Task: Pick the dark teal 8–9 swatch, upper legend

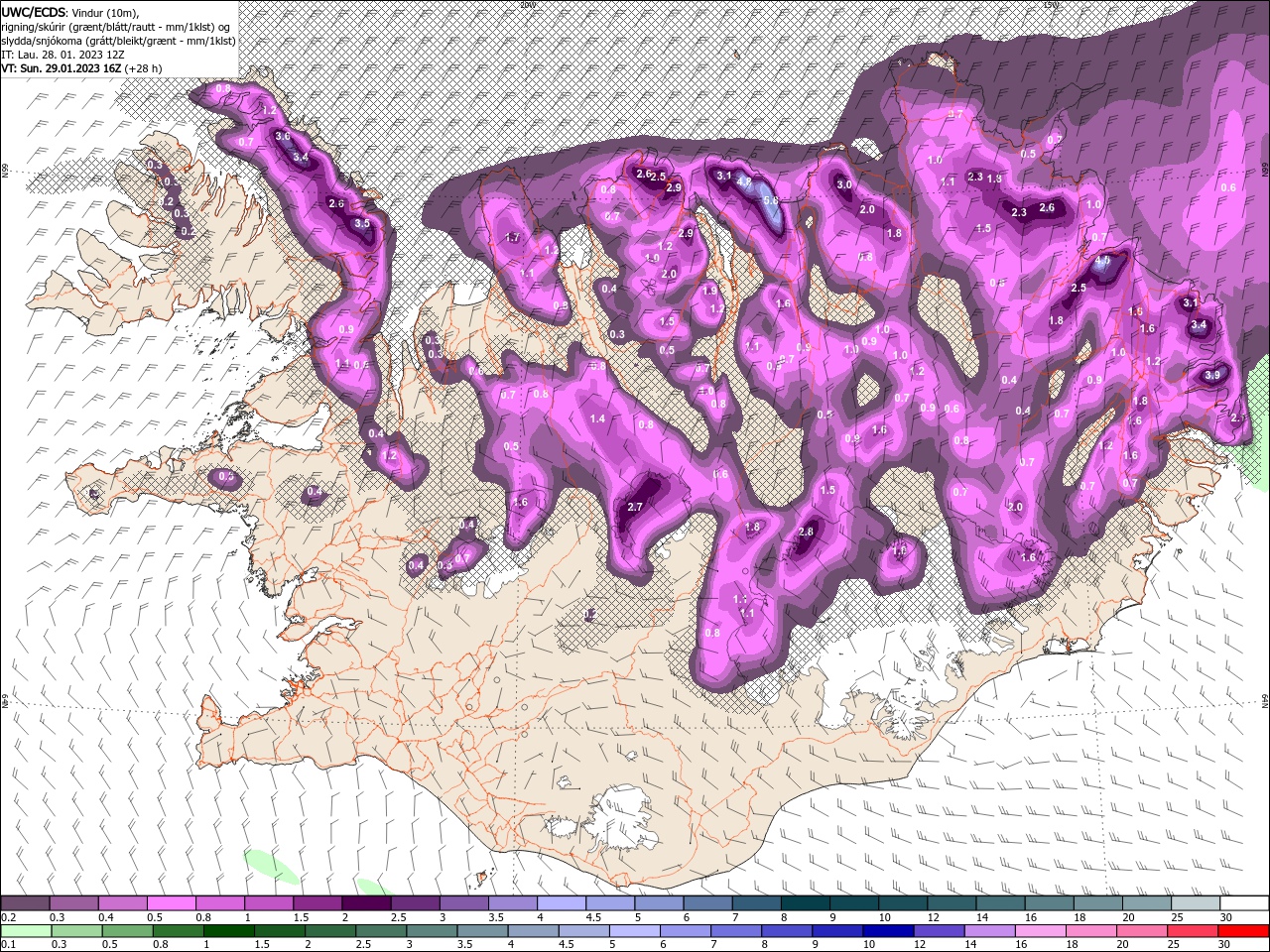Action: coord(806,903)
